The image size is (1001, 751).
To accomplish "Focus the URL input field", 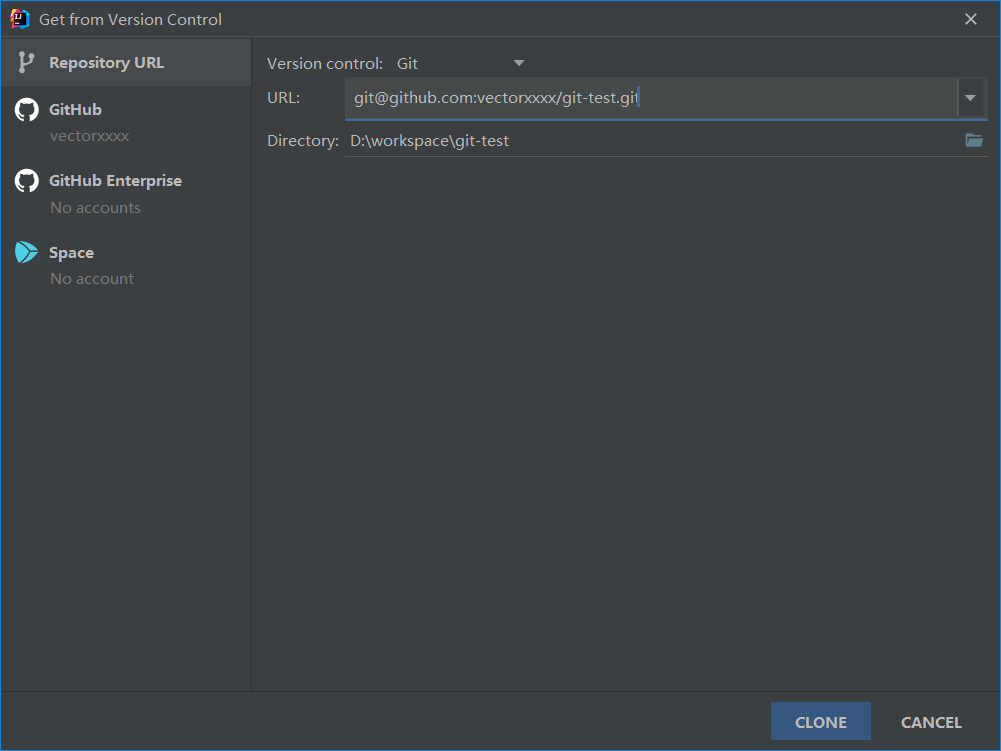I will pos(651,98).
